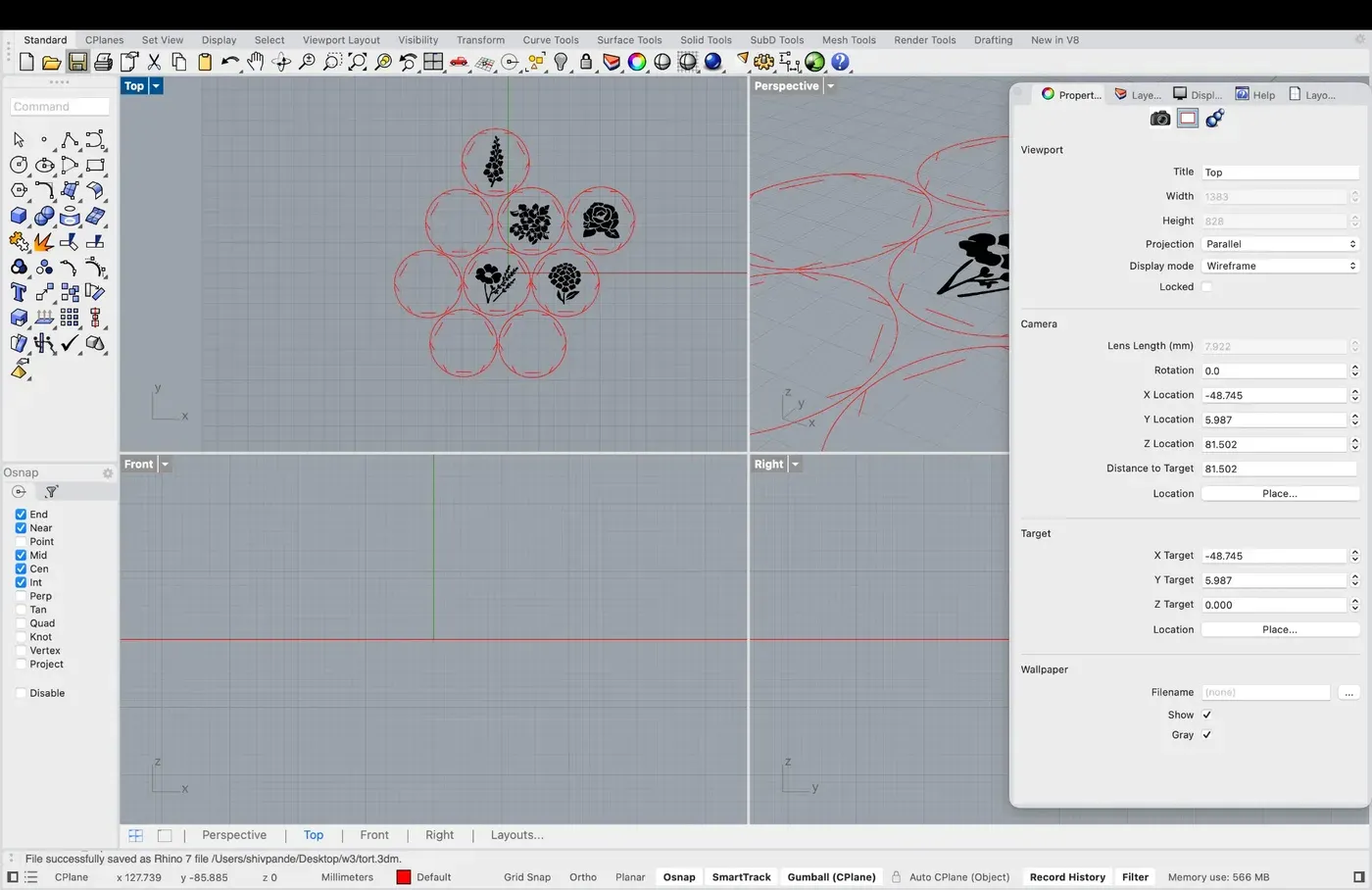Click the four-viewport layout icon
This screenshot has height=890, width=1372.
point(433,62)
